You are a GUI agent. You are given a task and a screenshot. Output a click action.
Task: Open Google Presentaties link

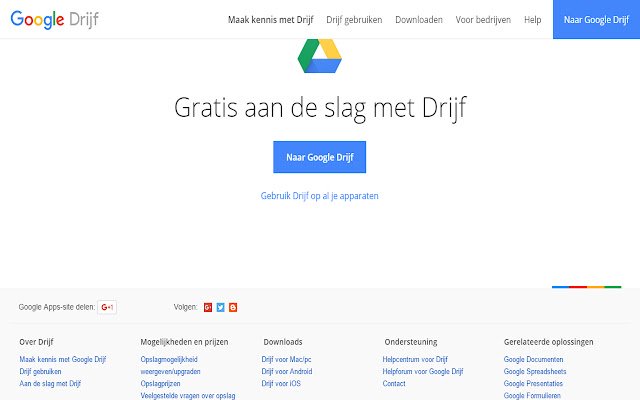pyautogui.click(x=533, y=384)
